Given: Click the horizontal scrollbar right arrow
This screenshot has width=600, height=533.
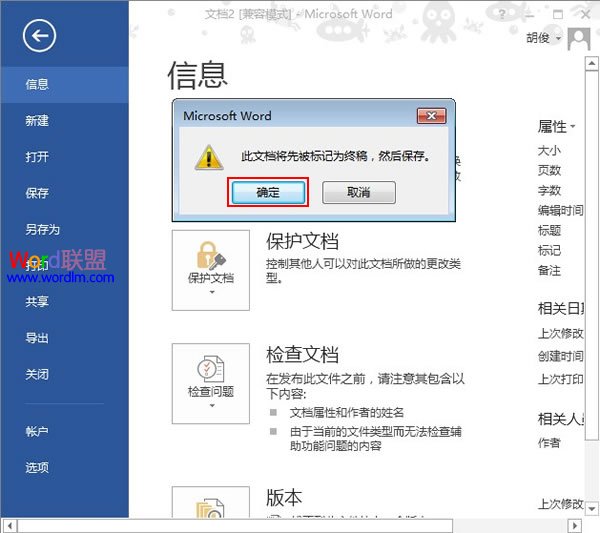Looking at the screenshot, I should pyautogui.click(x=575, y=525).
